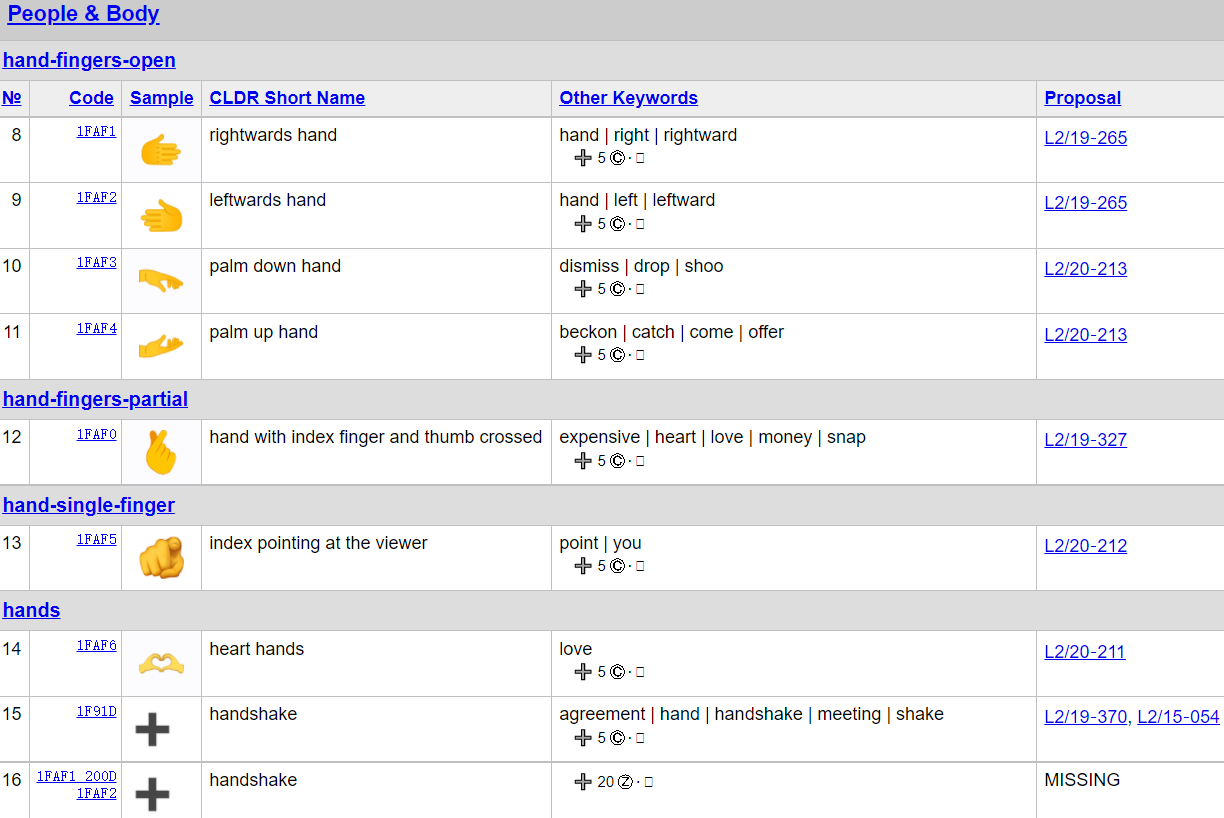This screenshot has width=1224, height=818.
Task: Open proposal L2/19-327 link
Action: click(x=1085, y=440)
